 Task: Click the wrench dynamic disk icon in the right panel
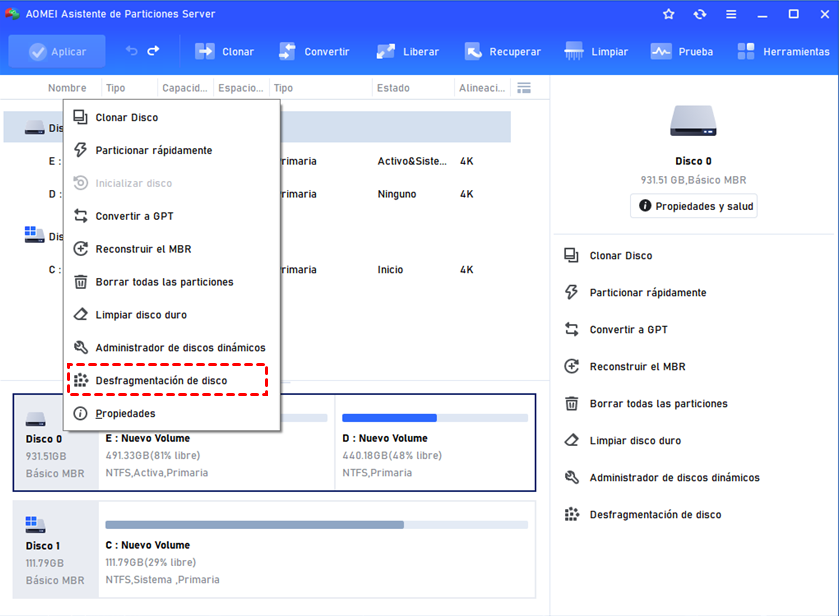(571, 477)
